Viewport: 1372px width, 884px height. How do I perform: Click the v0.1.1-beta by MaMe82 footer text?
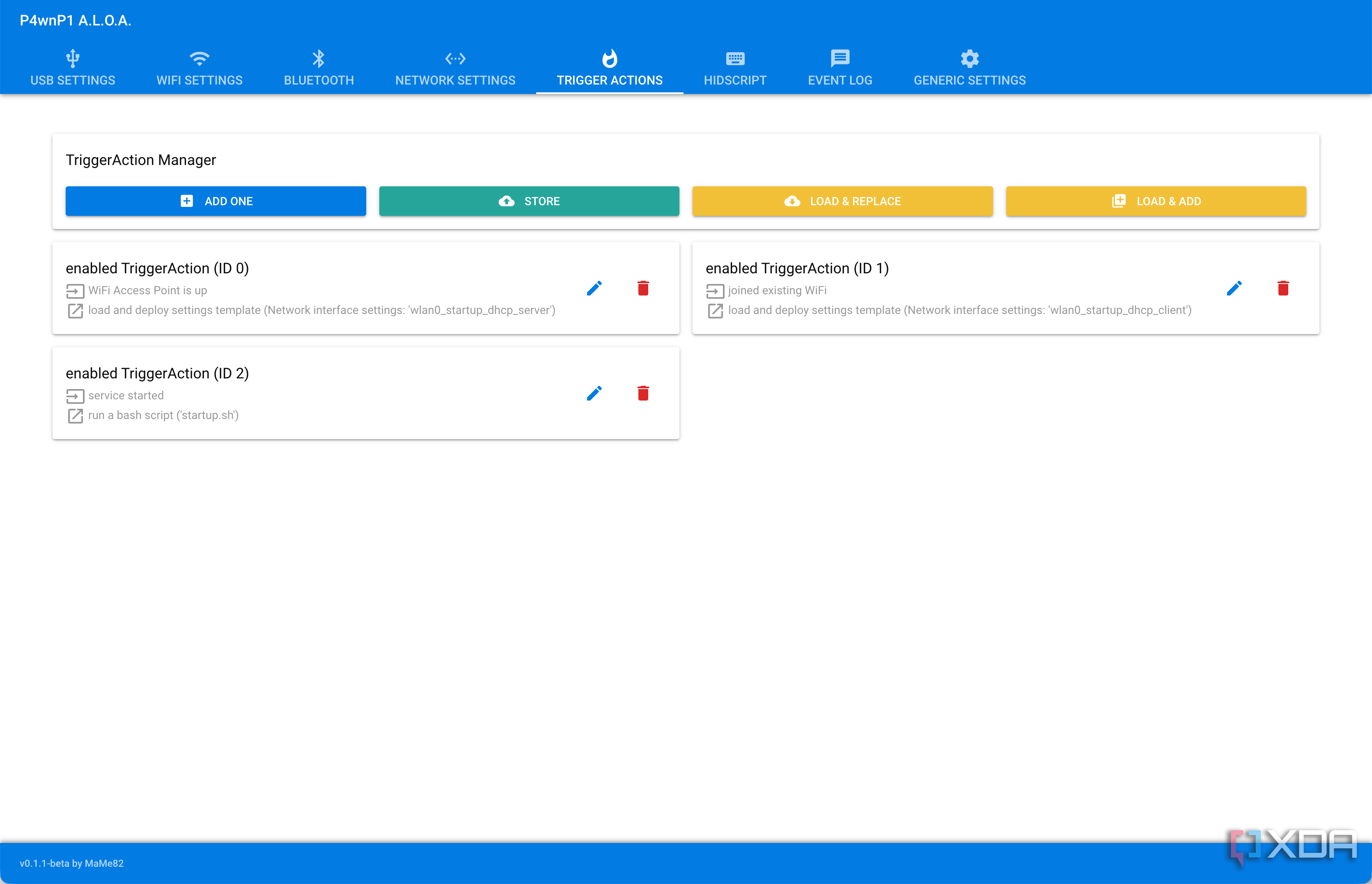tap(72, 863)
